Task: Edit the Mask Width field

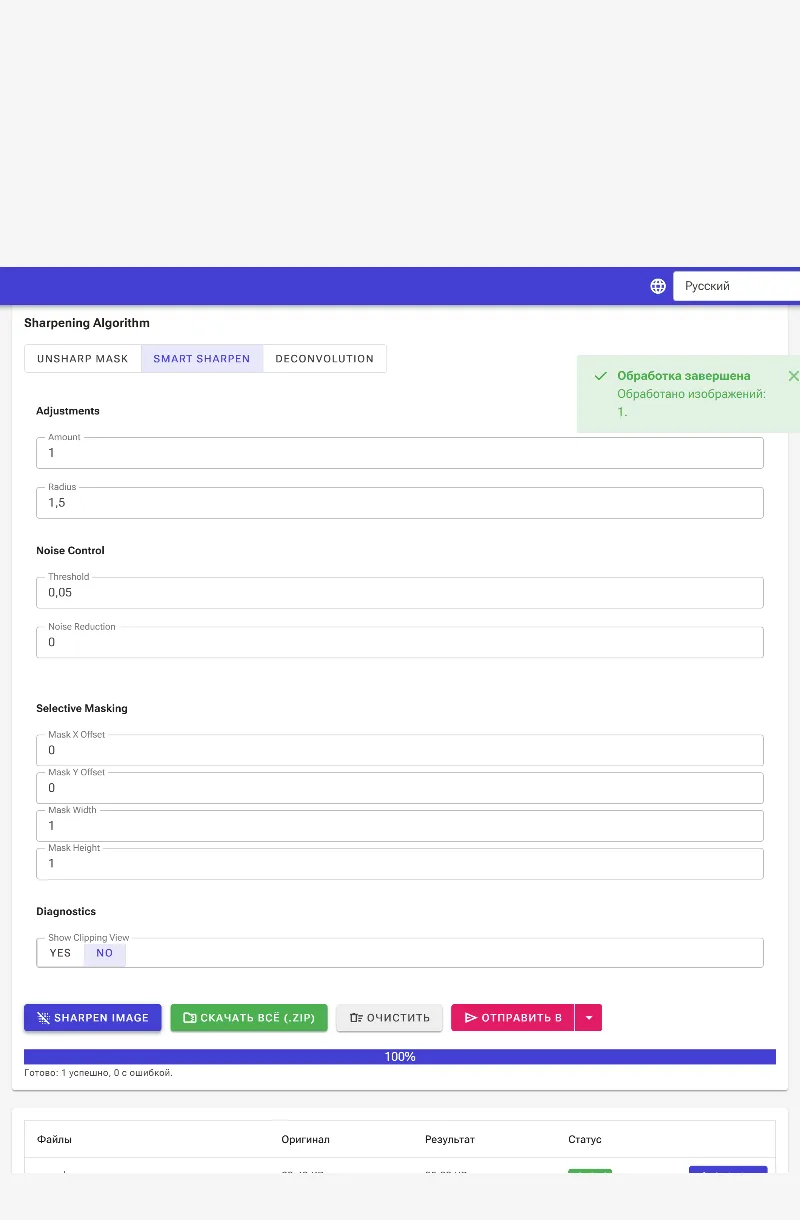Action: click(400, 826)
